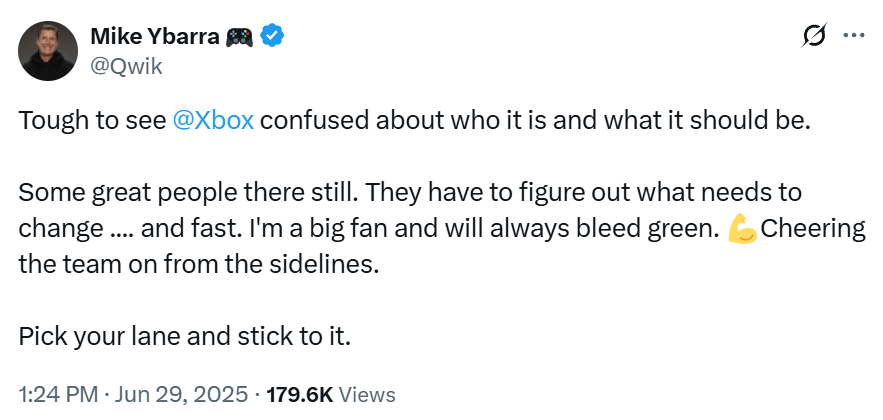Click Mike Ybarra's profile avatar photo
The height and width of the screenshot is (420, 883).
tap(48, 51)
